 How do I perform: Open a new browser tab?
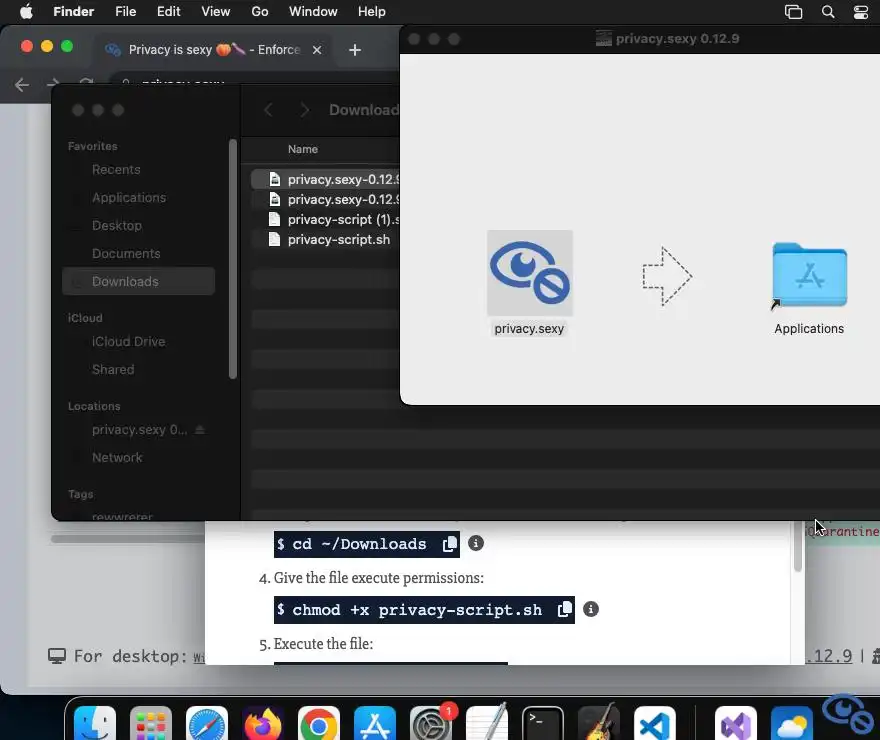click(x=355, y=50)
